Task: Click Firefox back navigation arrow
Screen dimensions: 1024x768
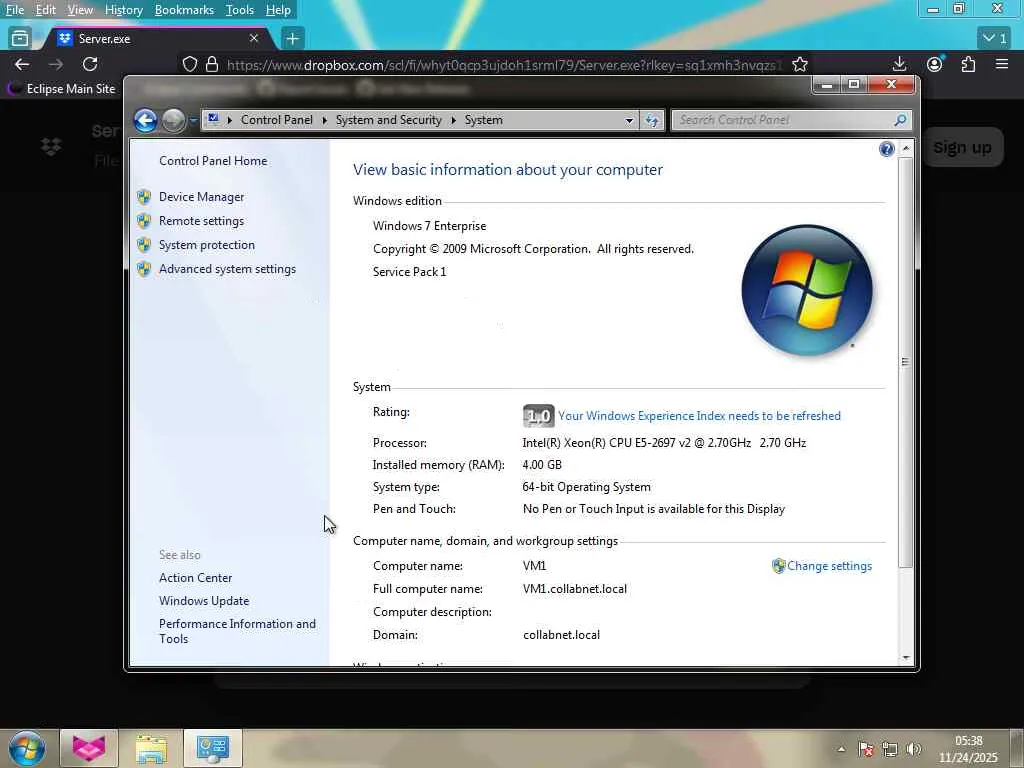Action: click(x=22, y=64)
